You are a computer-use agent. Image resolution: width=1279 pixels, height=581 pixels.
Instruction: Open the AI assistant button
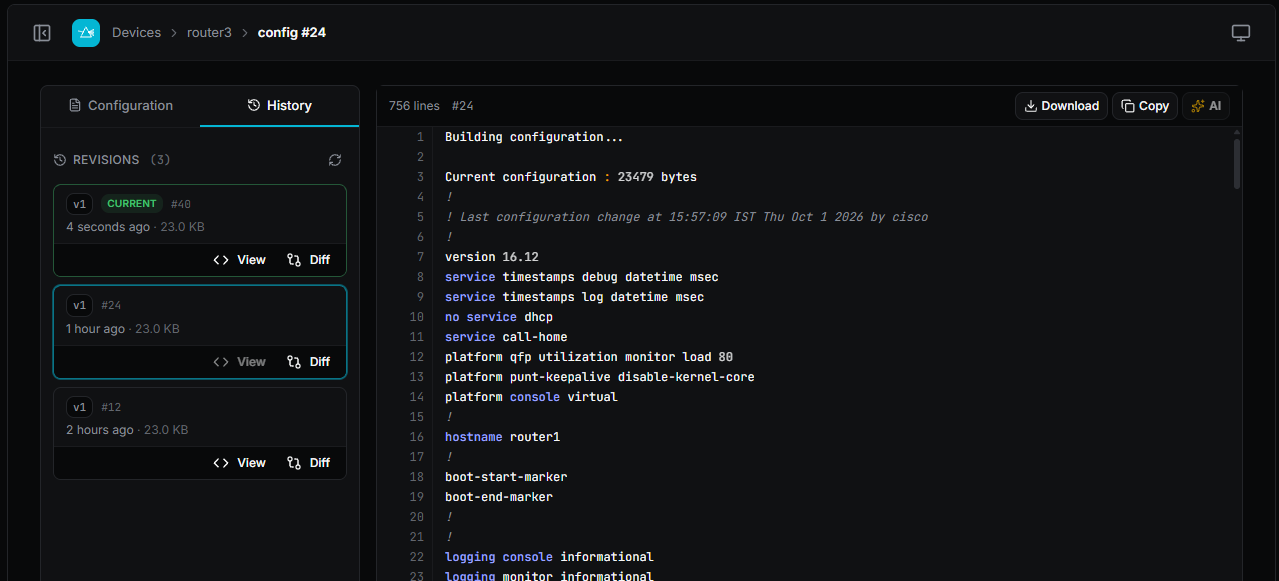1206,106
